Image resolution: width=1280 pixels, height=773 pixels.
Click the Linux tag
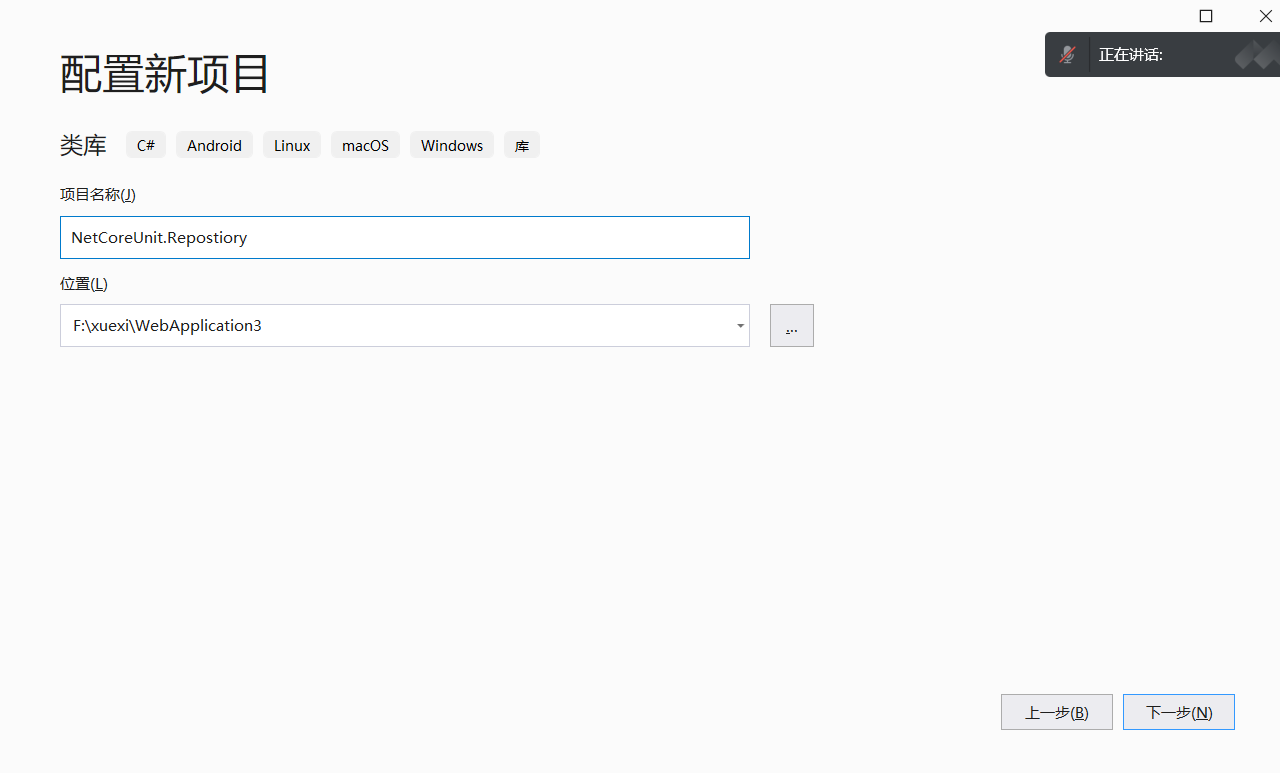(292, 145)
